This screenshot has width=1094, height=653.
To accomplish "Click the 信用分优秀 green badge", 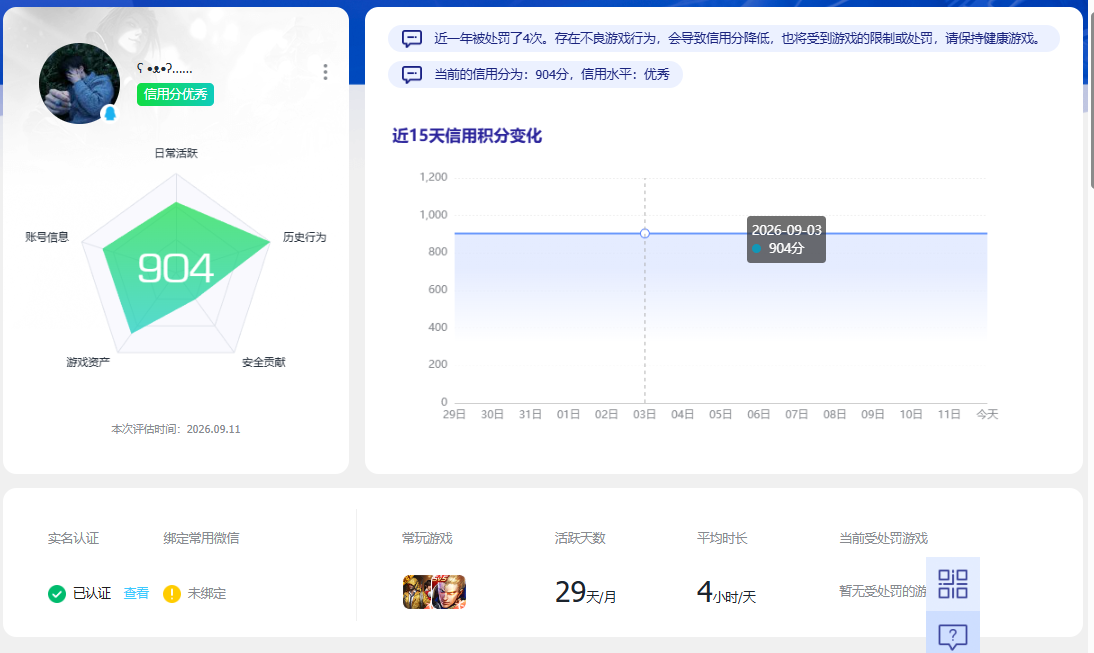I will tap(175, 94).
